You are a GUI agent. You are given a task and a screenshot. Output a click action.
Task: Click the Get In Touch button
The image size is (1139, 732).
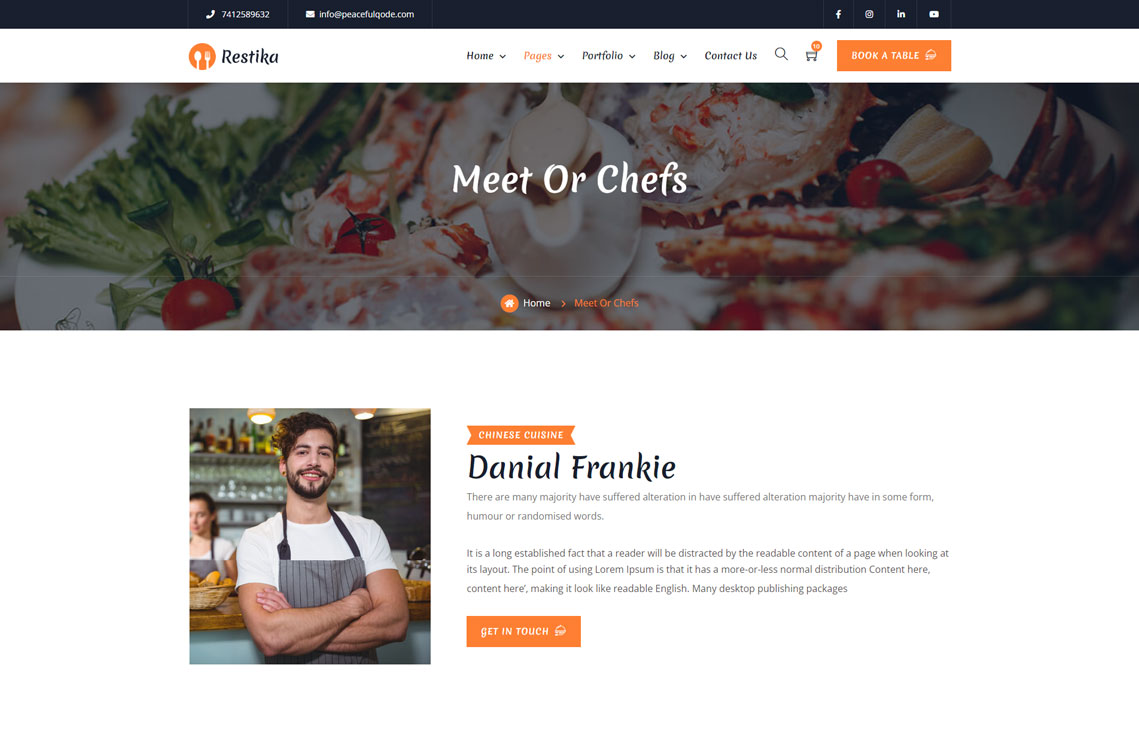pos(523,631)
